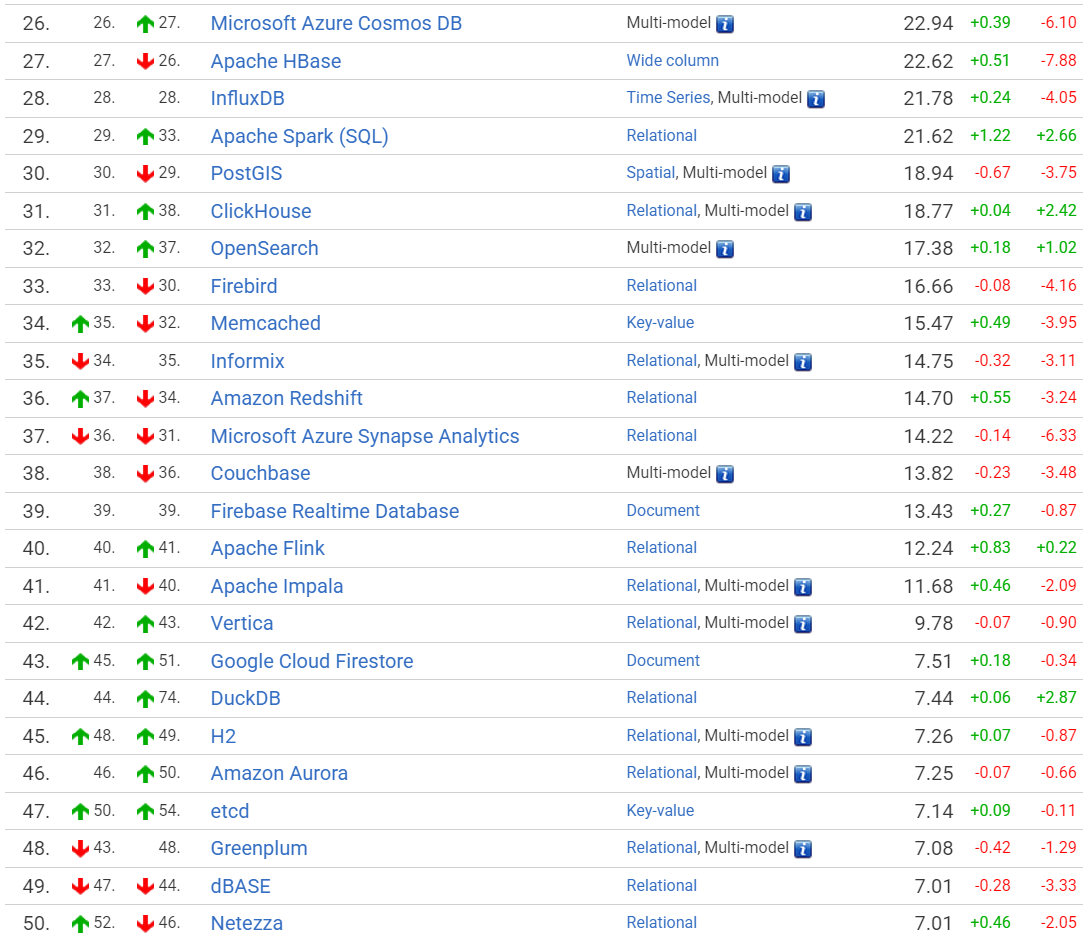Viewport: 1087px width, 940px height.
Task: Click the Relational link in the Informix row
Action: (661, 360)
